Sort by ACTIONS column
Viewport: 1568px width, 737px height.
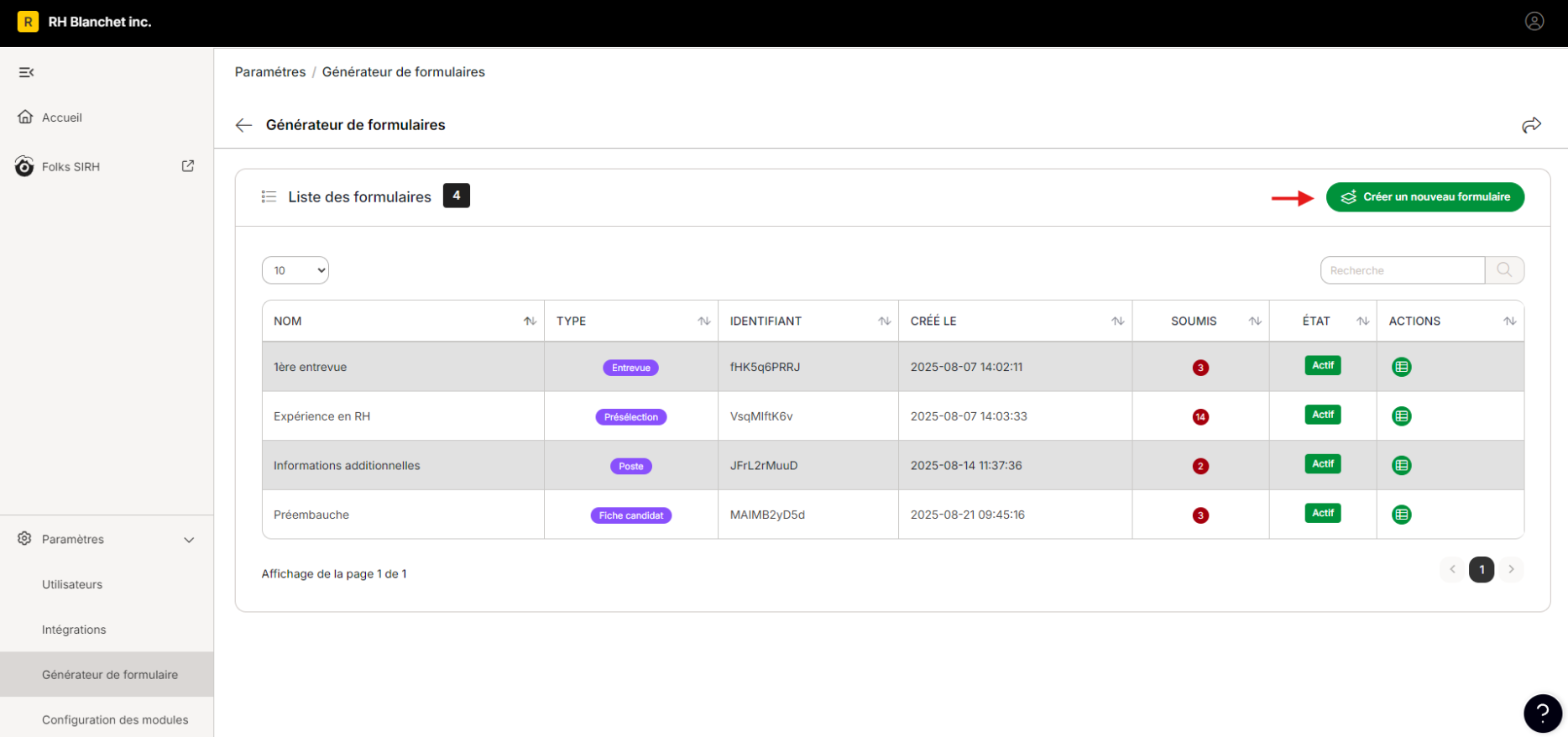(1509, 321)
